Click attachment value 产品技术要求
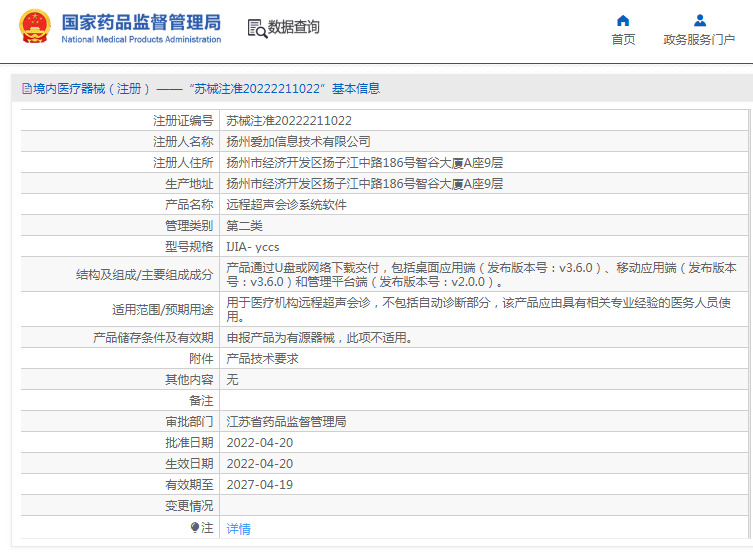The width and height of the screenshot is (753, 558). [x=262, y=359]
